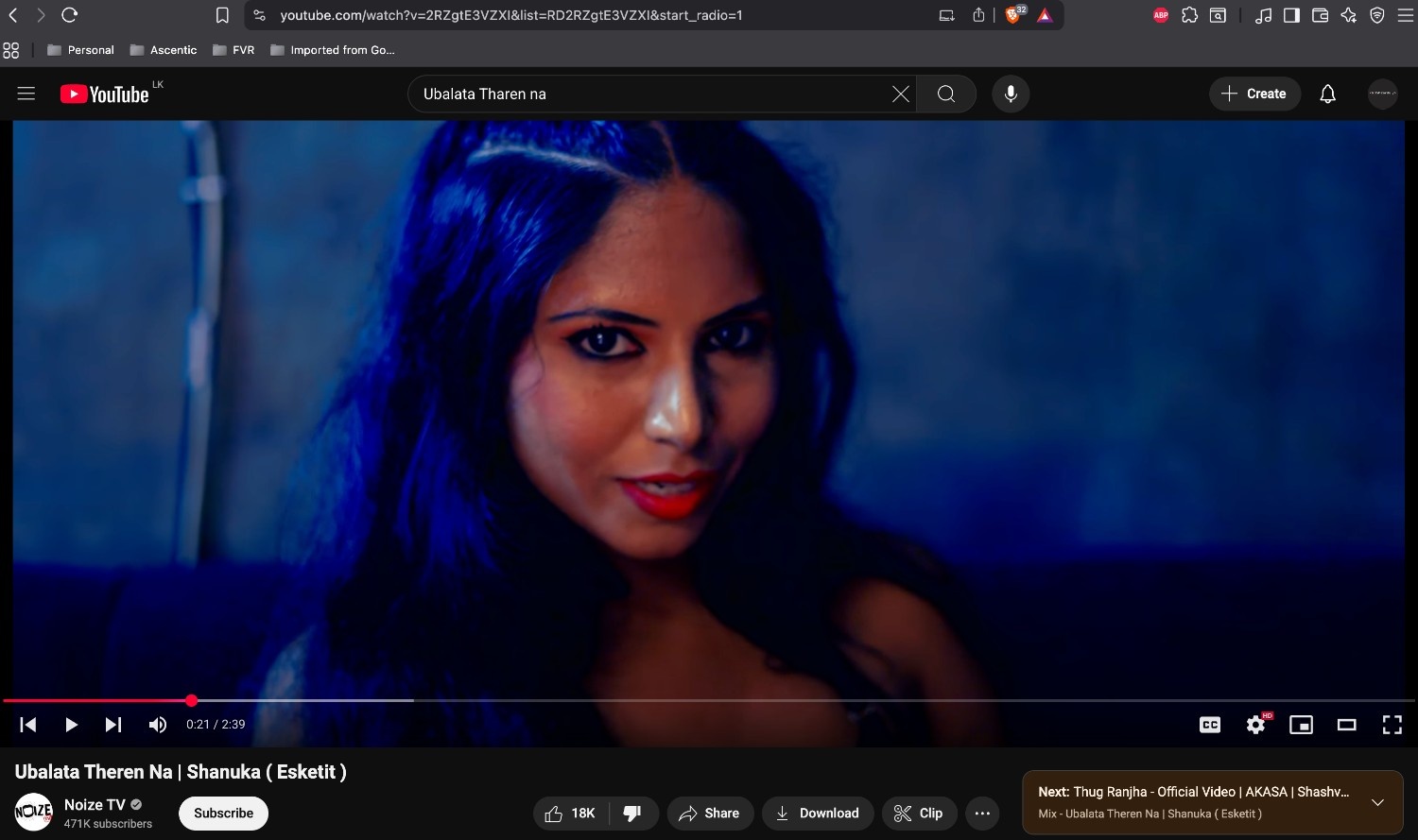Image resolution: width=1418 pixels, height=840 pixels.
Task: Go back to the previous page
Action: [x=13, y=15]
